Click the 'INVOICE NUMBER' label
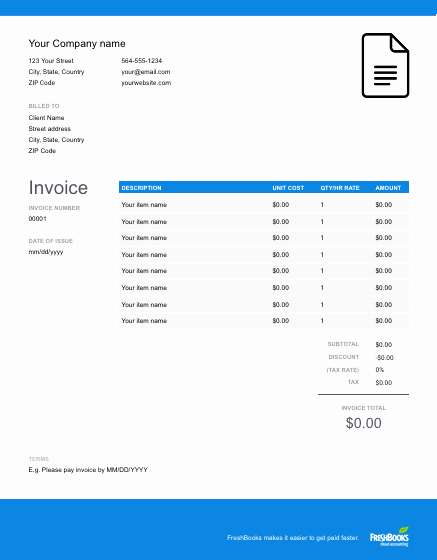 (54, 208)
